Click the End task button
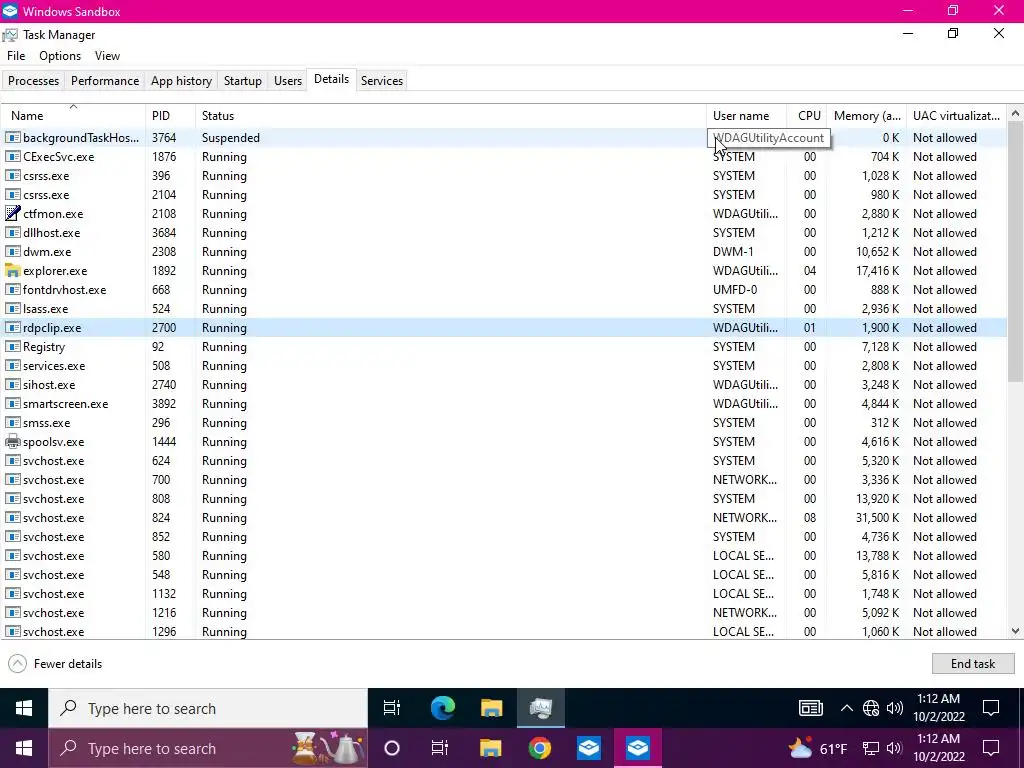This screenshot has width=1024, height=768. pyautogui.click(x=972, y=664)
